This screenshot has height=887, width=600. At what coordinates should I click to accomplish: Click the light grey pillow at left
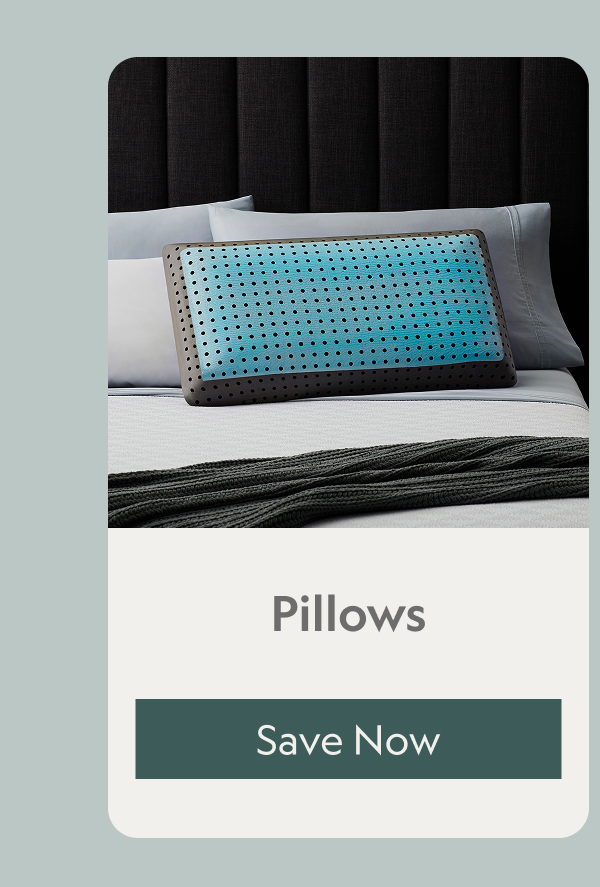tap(139, 321)
